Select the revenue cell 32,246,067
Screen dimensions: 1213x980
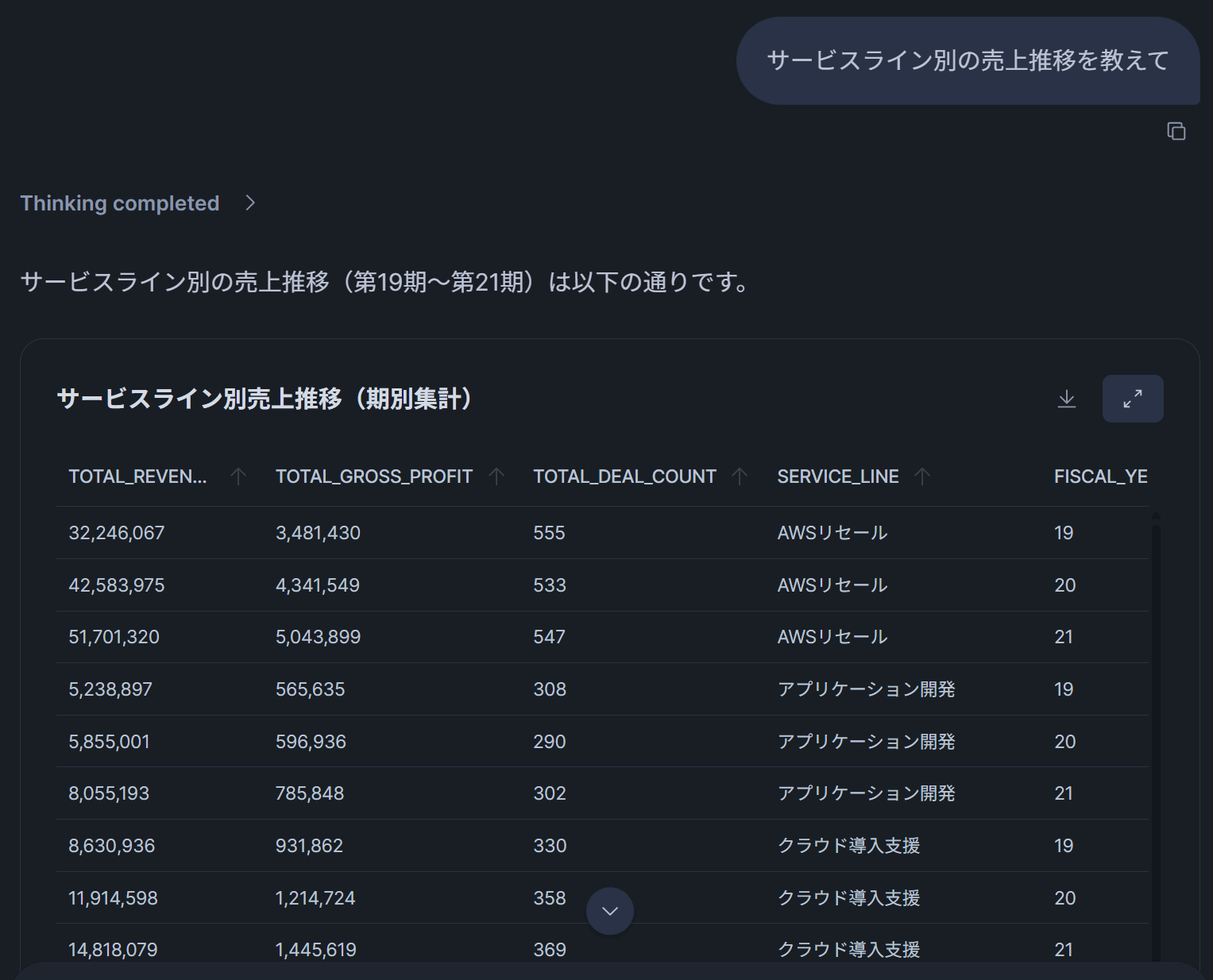[116, 533]
